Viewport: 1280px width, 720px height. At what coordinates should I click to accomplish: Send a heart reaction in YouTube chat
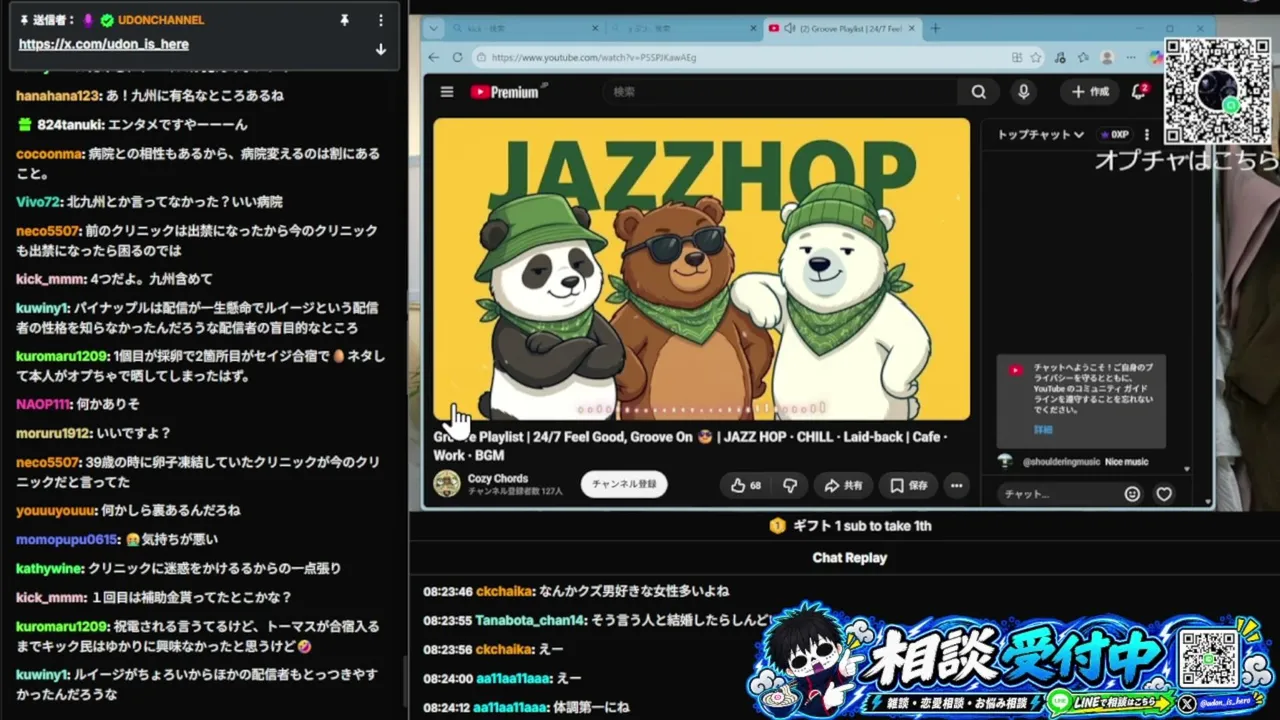click(x=1164, y=494)
